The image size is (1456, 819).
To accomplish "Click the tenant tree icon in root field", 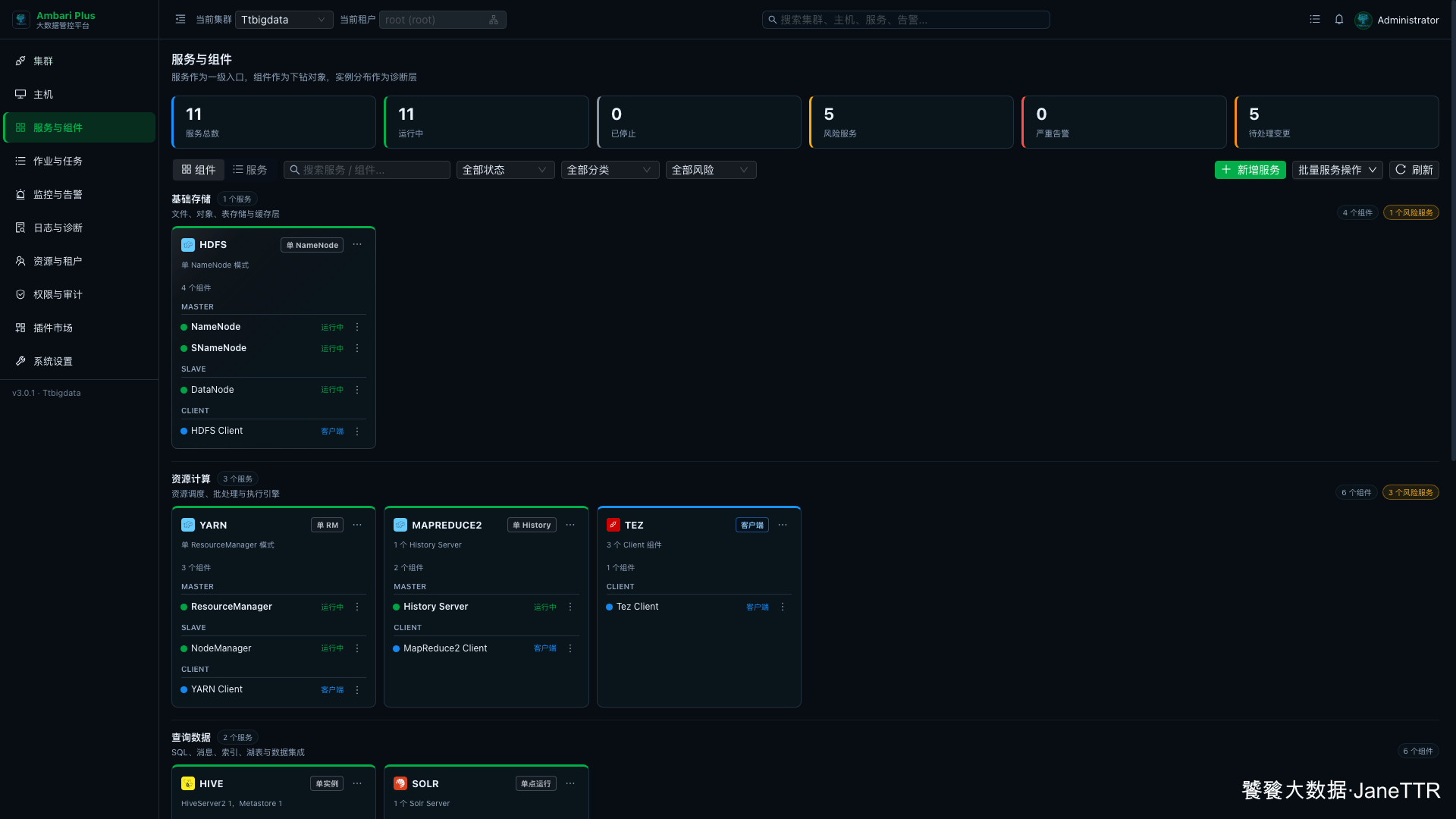I will point(494,20).
